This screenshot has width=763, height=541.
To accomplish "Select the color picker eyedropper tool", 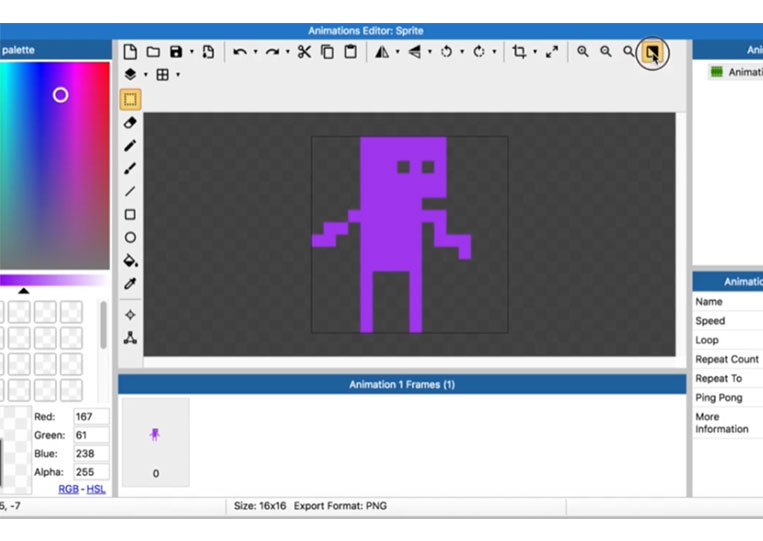I will click(x=130, y=283).
